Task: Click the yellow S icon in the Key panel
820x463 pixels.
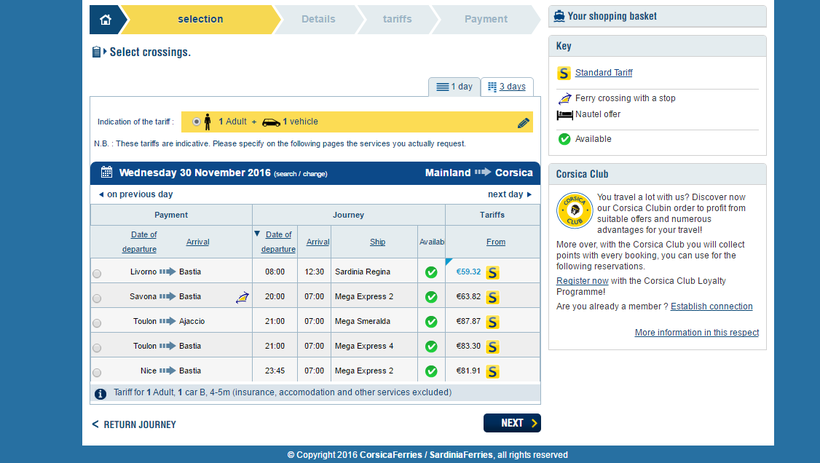Action: (x=564, y=73)
